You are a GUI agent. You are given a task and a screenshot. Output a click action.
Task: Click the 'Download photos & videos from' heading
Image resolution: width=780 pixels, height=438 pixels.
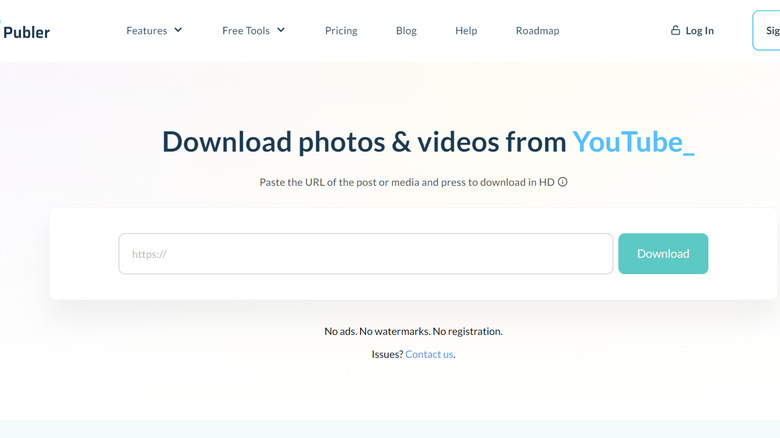coord(364,142)
